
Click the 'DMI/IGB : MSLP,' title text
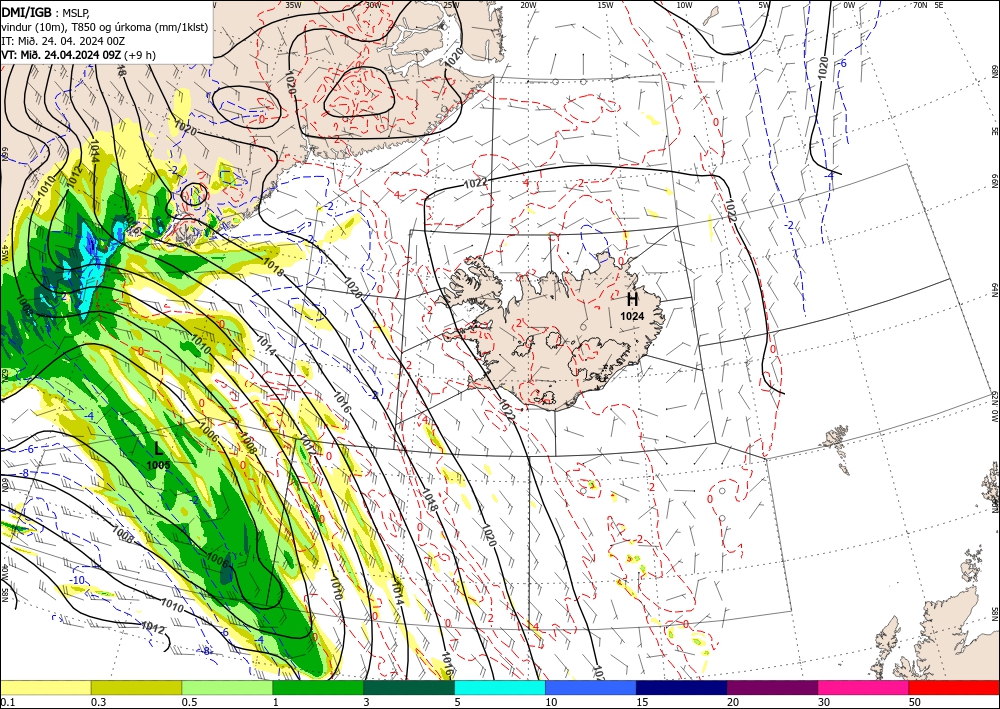(x=46, y=13)
